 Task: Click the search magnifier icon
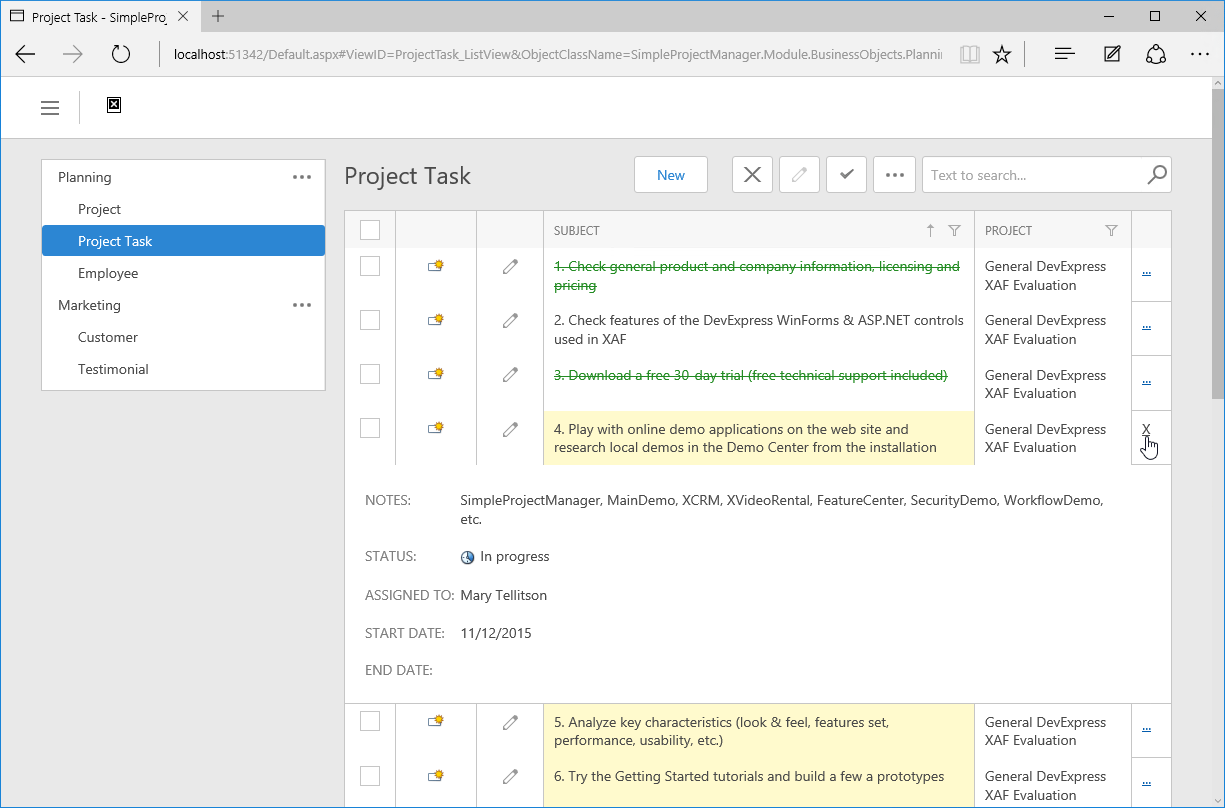1156,175
